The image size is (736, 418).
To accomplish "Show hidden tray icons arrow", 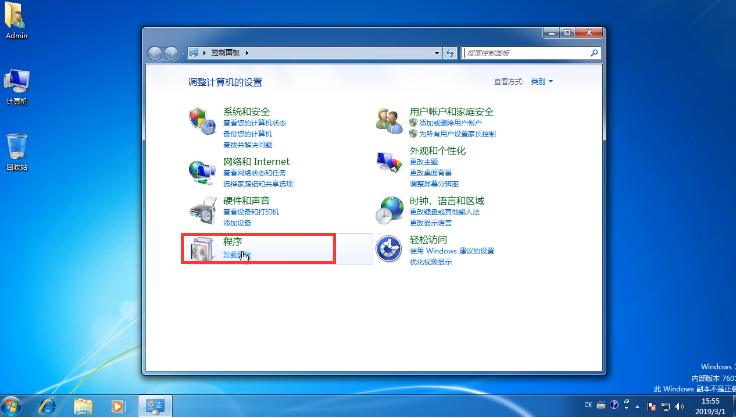I will click(x=637, y=406).
